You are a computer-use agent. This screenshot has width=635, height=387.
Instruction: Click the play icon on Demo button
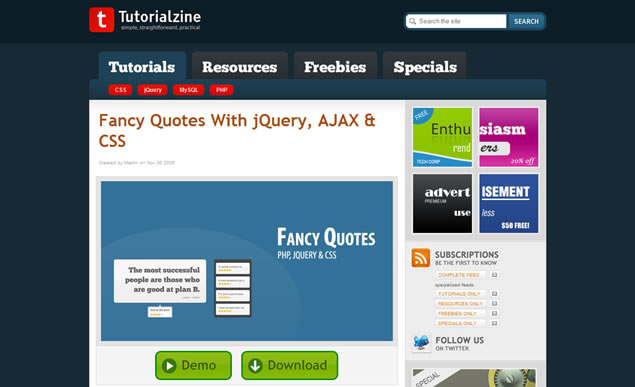169,366
